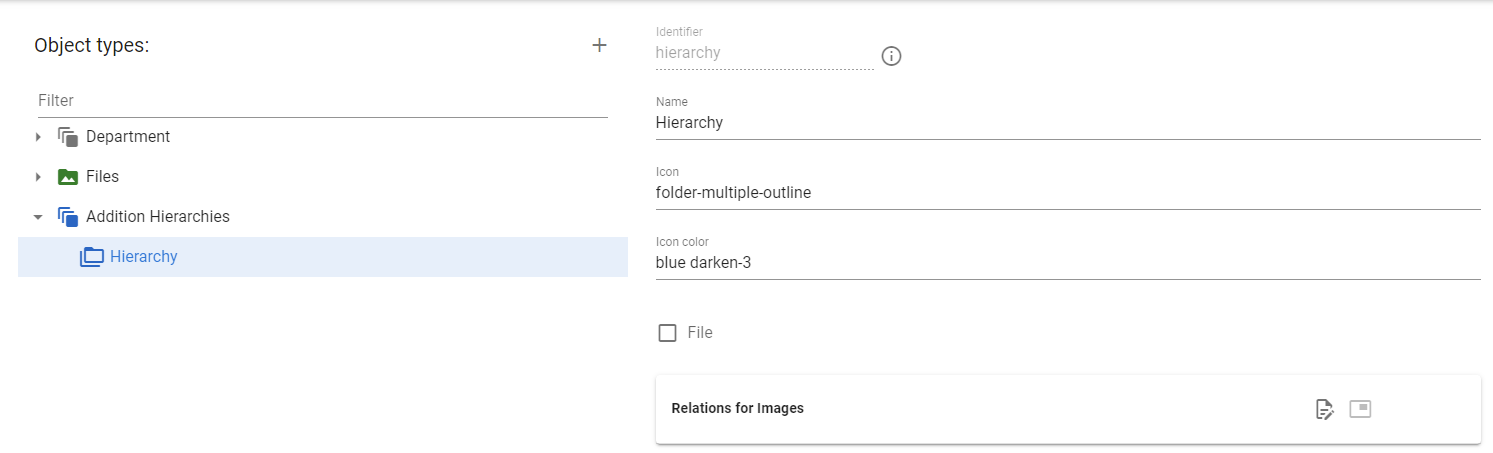1493x453 pixels.
Task: Enable the File checkbox
Action: point(667,333)
